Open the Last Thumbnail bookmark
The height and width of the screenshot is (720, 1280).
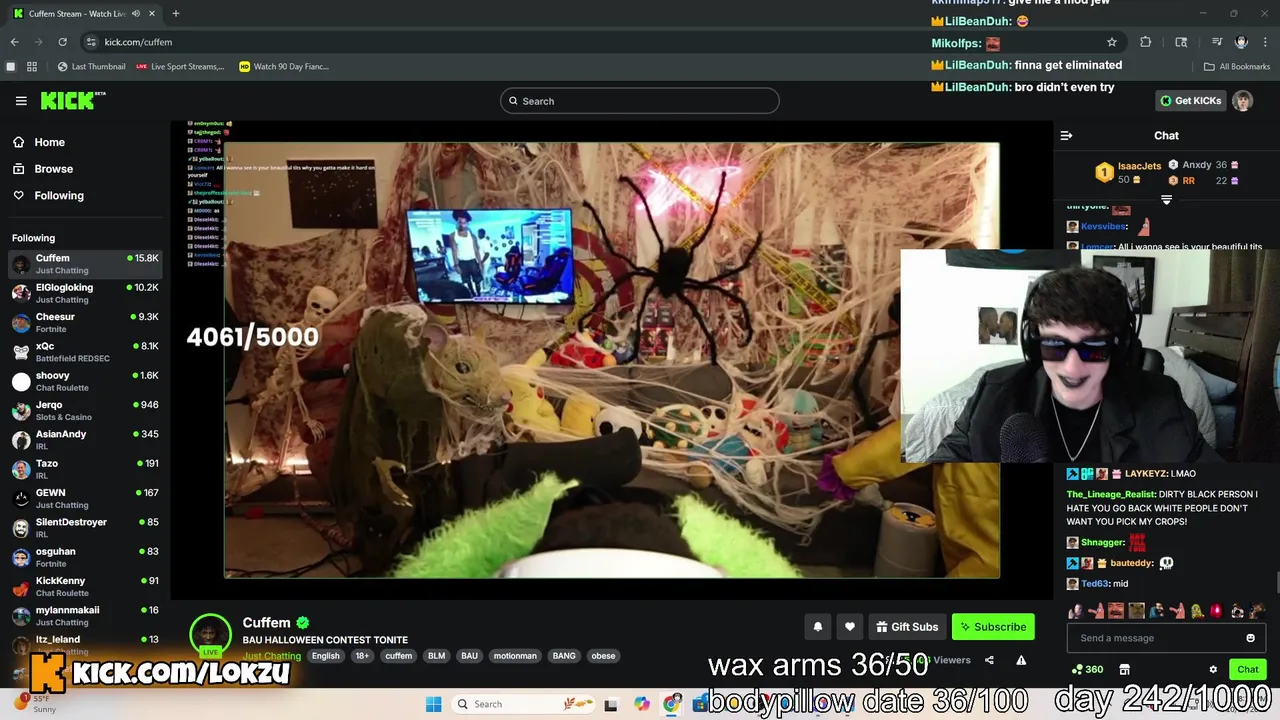(x=91, y=67)
